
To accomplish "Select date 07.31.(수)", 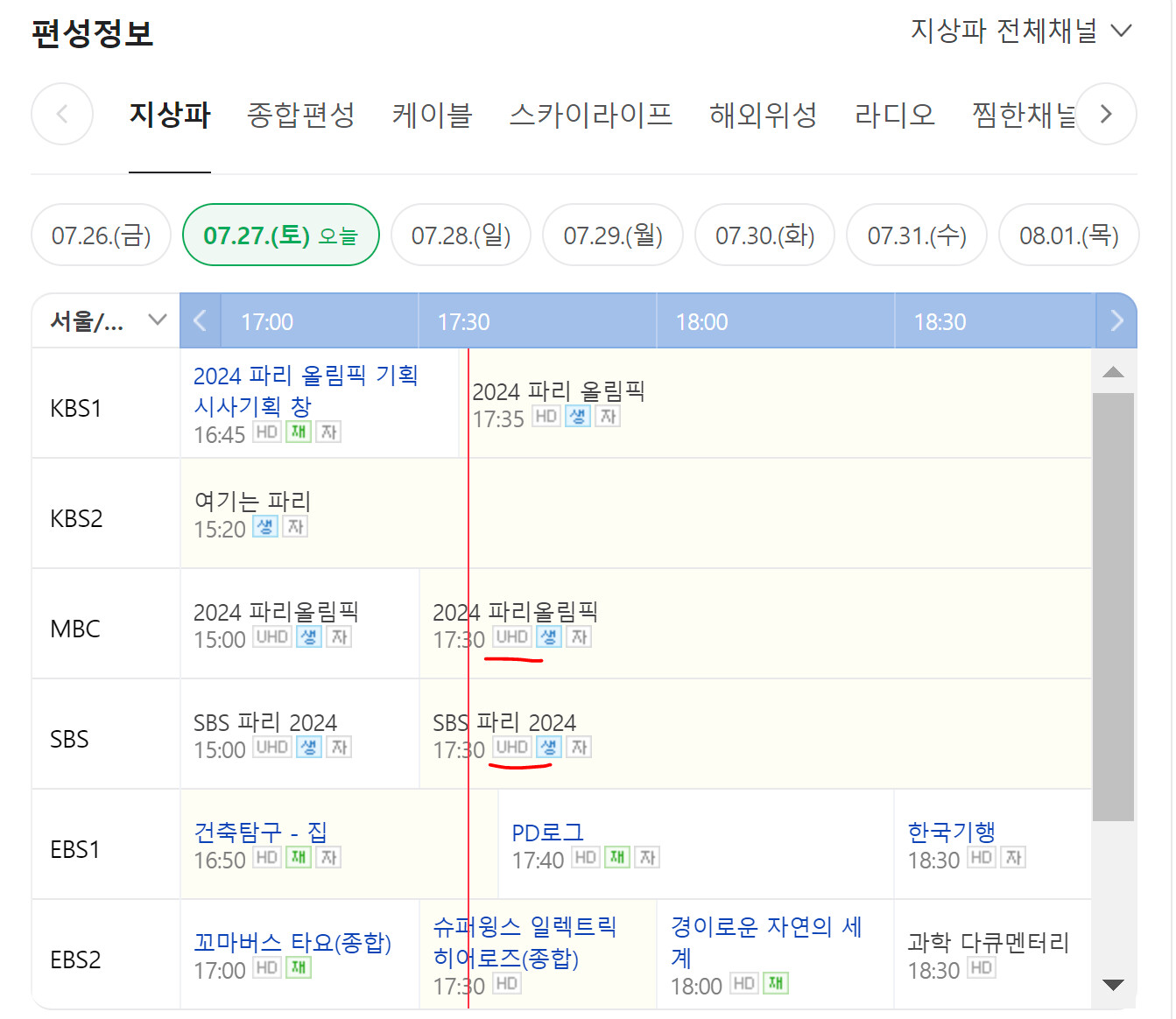I will (917, 235).
